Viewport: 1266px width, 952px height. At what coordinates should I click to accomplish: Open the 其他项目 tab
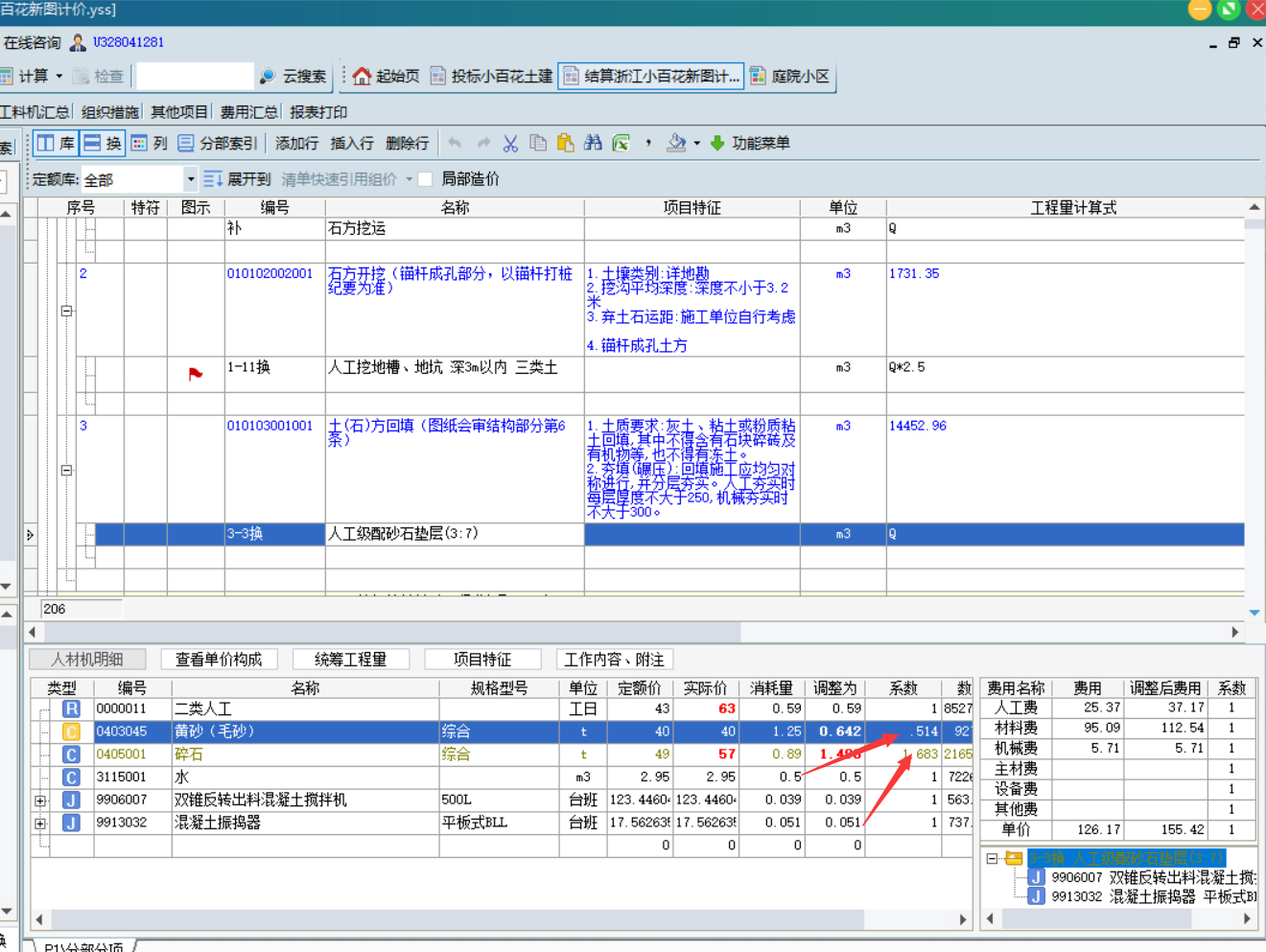click(x=179, y=112)
